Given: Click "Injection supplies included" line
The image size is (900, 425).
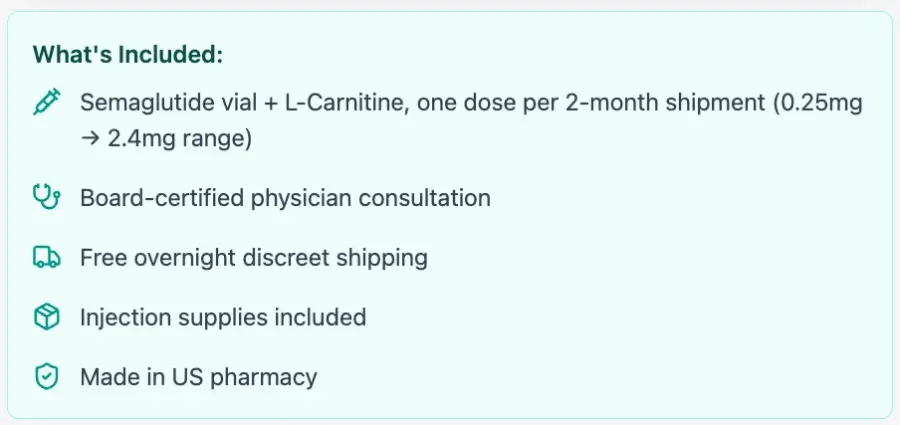Looking at the screenshot, I should pos(223,318).
